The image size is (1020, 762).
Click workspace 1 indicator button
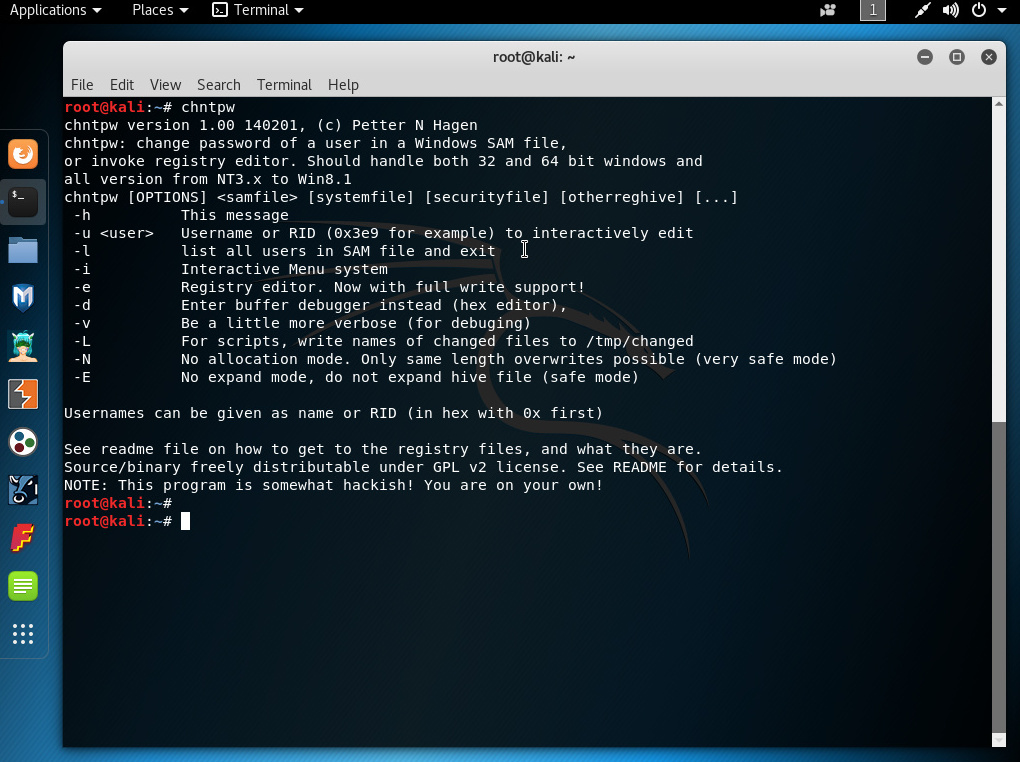click(873, 10)
